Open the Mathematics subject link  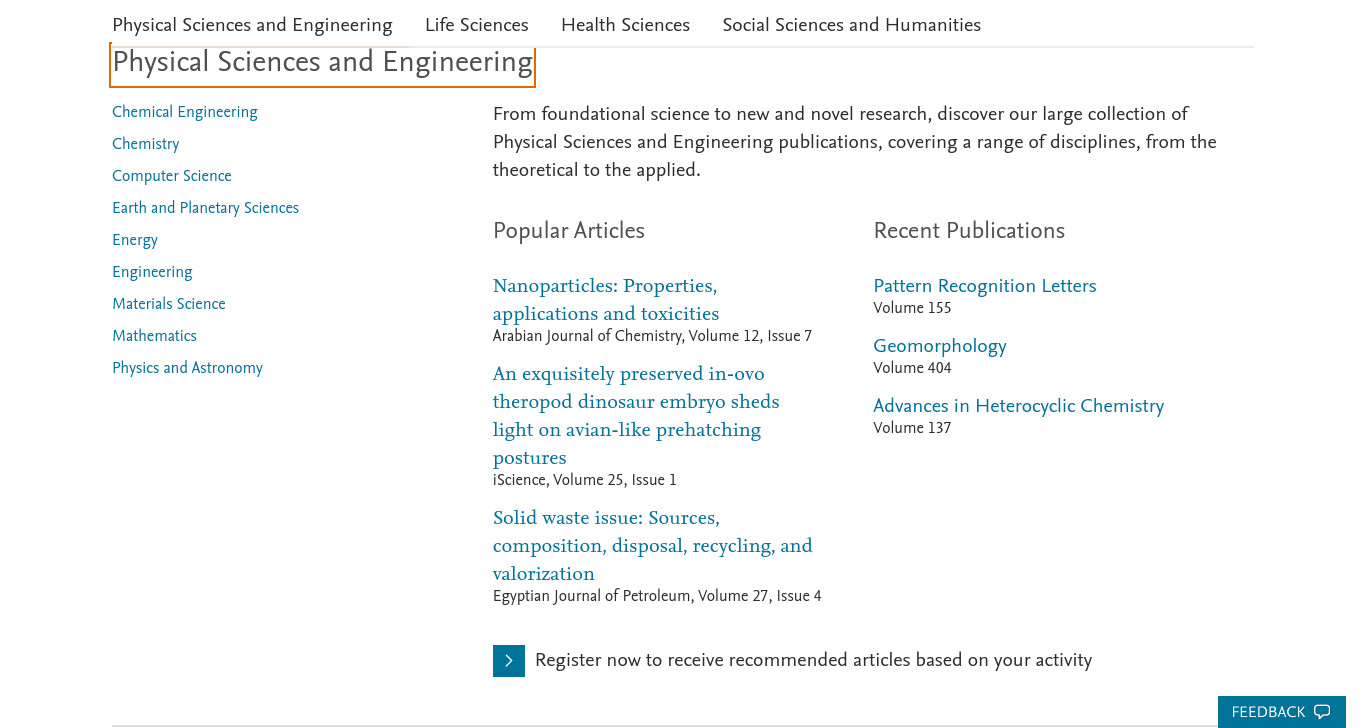(154, 336)
